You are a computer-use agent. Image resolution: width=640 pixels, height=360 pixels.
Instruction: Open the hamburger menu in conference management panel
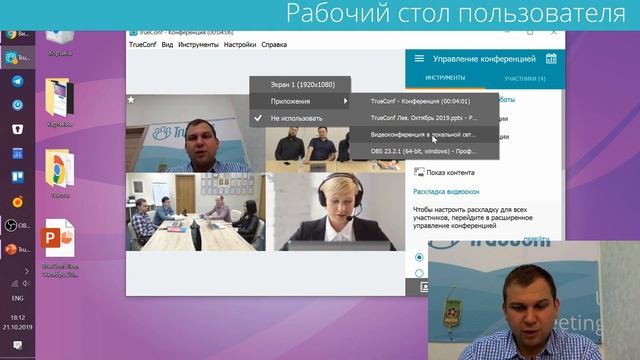point(419,59)
